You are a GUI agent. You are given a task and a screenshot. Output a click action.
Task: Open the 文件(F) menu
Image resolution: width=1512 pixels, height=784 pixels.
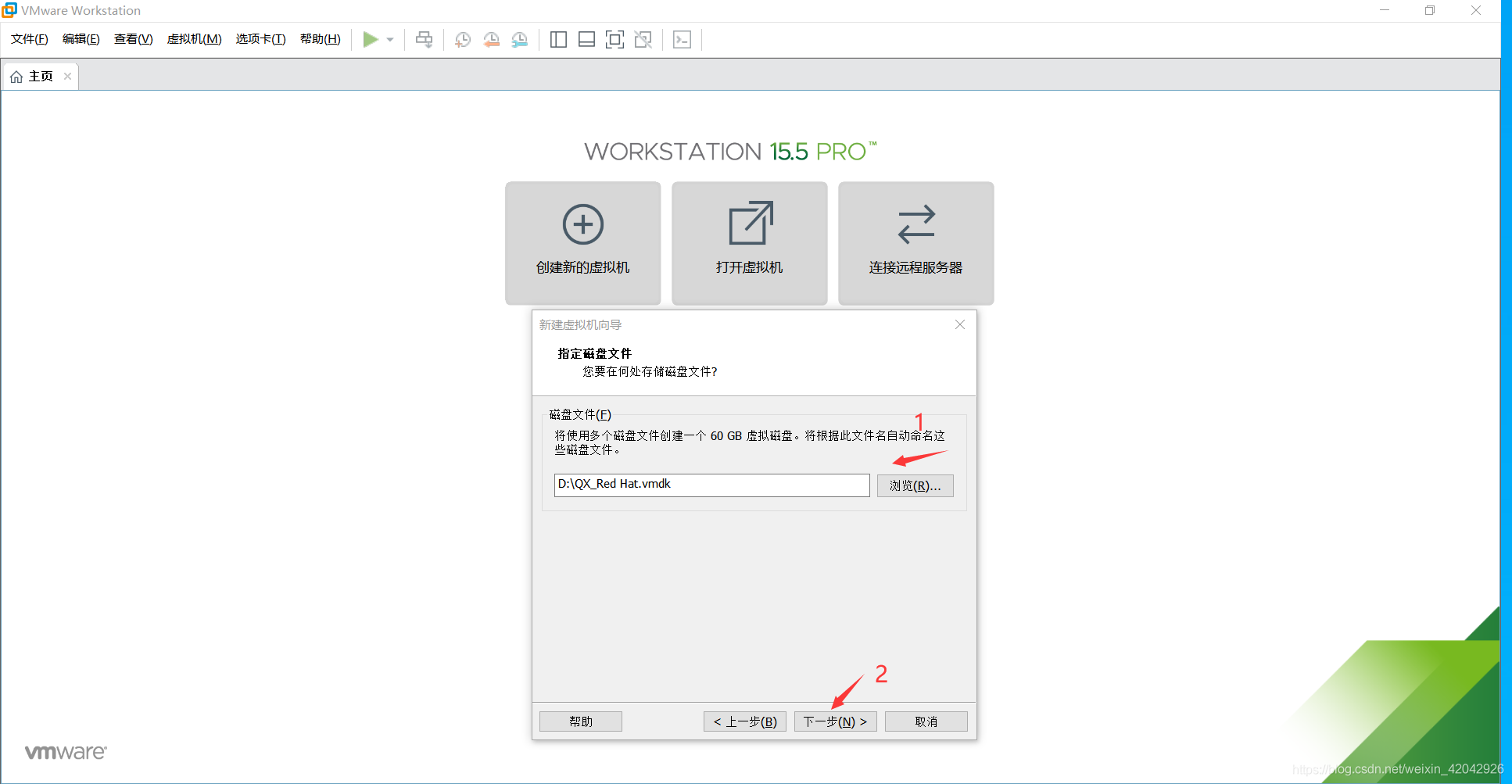point(30,39)
